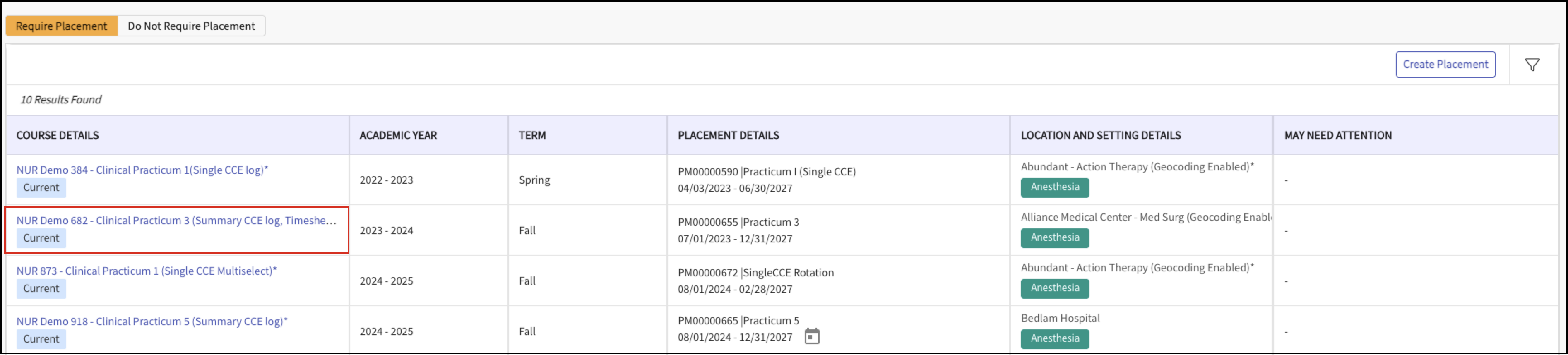1568x355 pixels.
Task: Click the Term column header
Action: point(531,136)
